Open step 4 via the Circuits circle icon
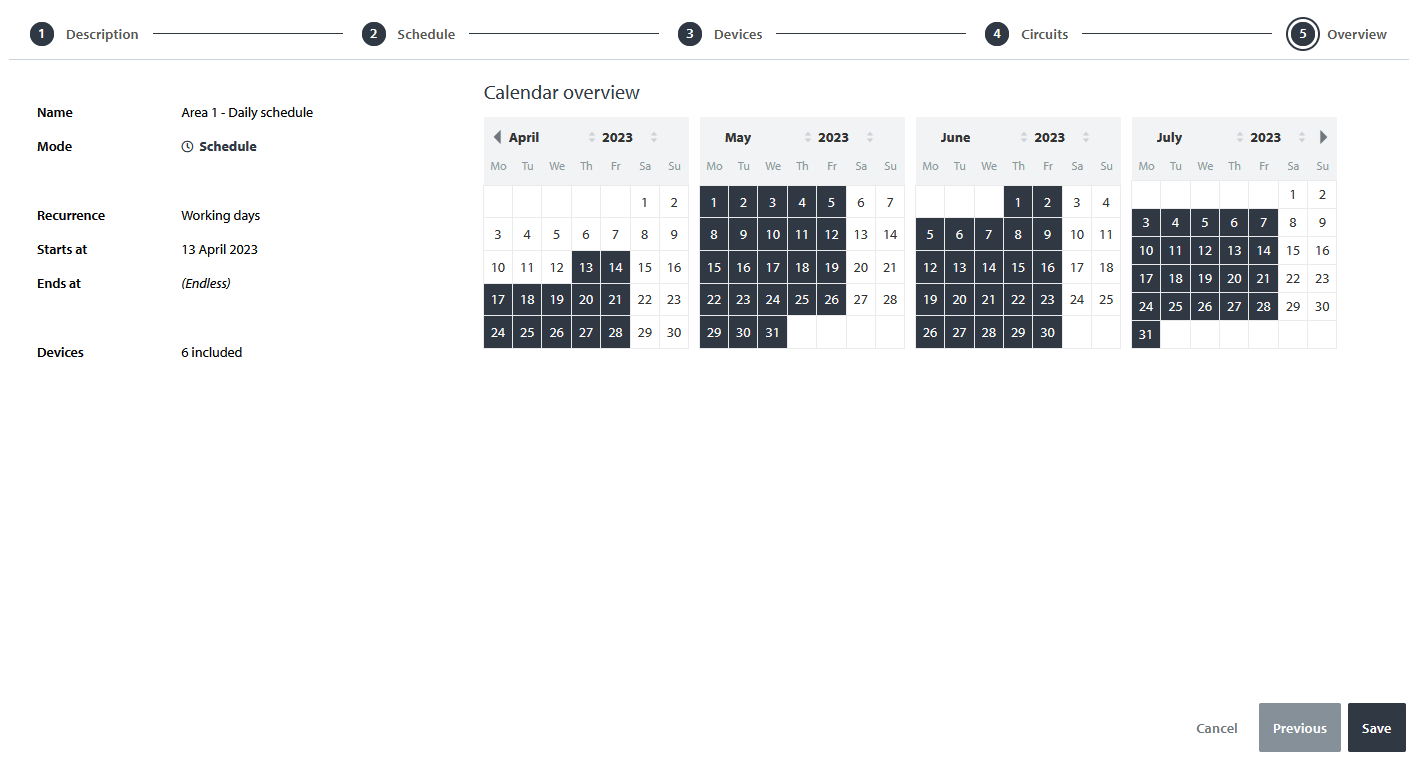This screenshot has width=1418, height=761. click(997, 33)
